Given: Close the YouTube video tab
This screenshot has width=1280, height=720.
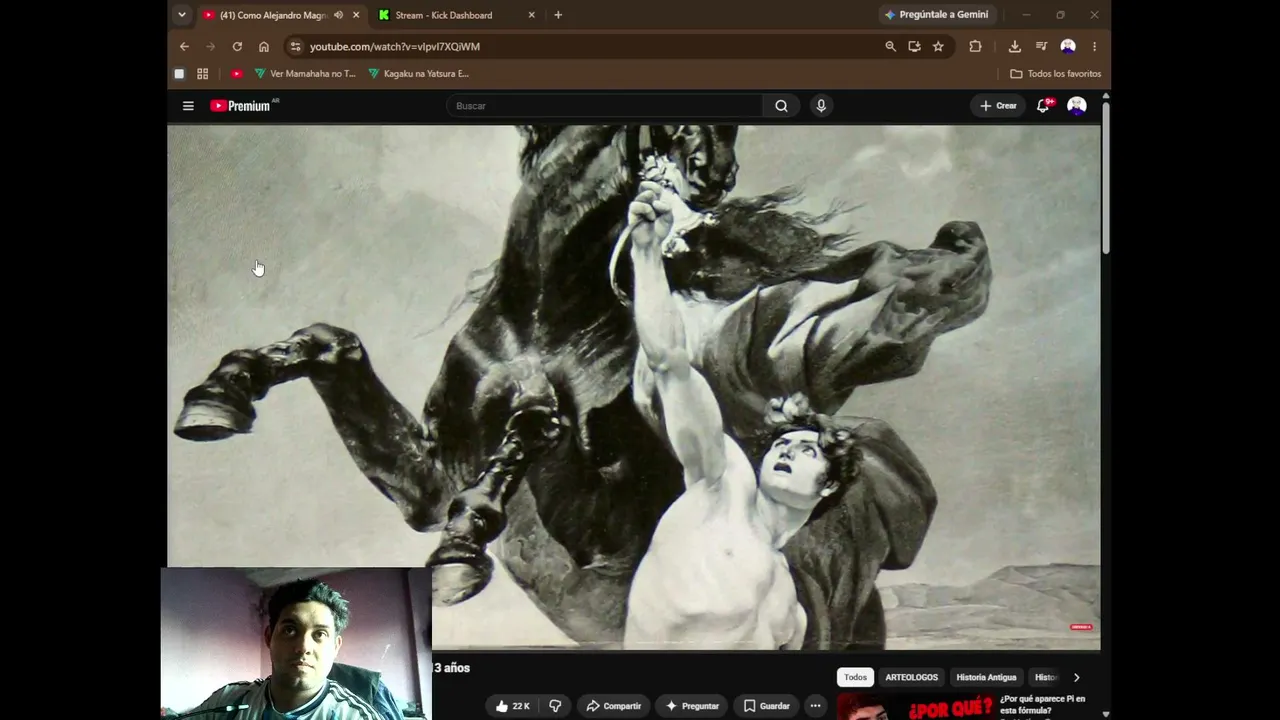Looking at the screenshot, I should point(355,15).
